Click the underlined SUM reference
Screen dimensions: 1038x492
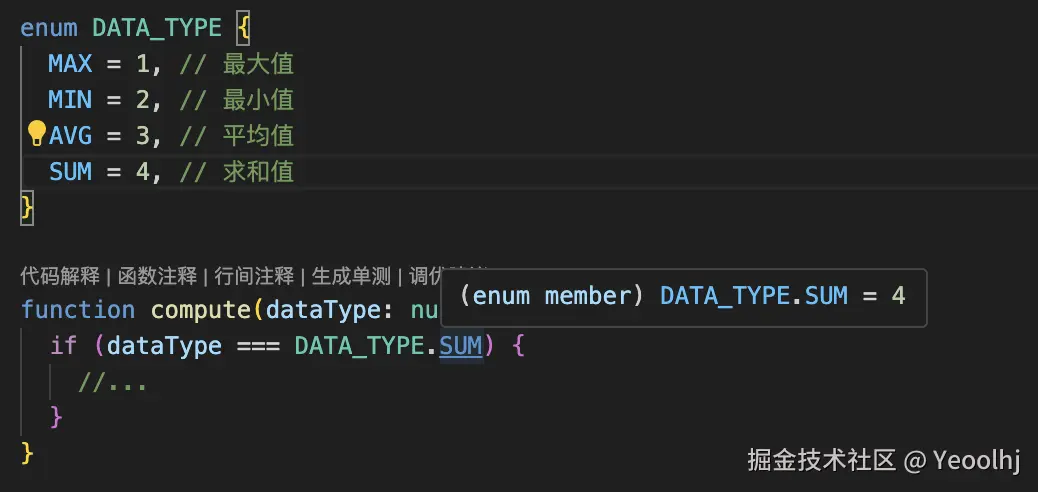(x=461, y=346)
